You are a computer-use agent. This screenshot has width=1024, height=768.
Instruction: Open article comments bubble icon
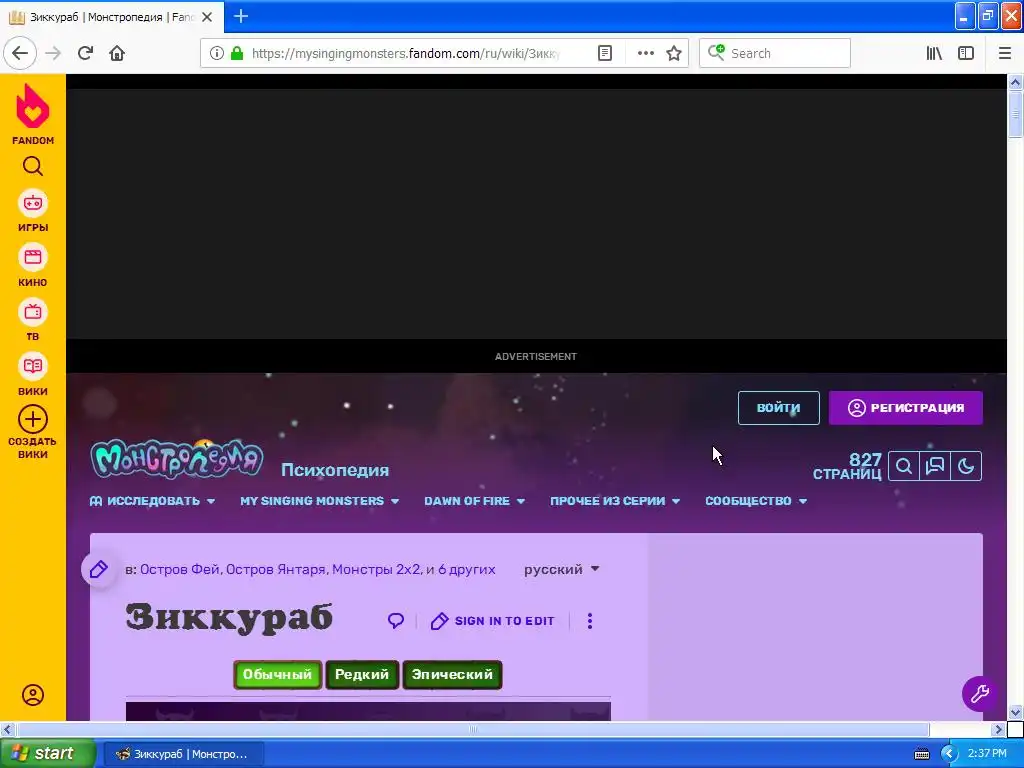pyautogui.click(x=396, y=620)
